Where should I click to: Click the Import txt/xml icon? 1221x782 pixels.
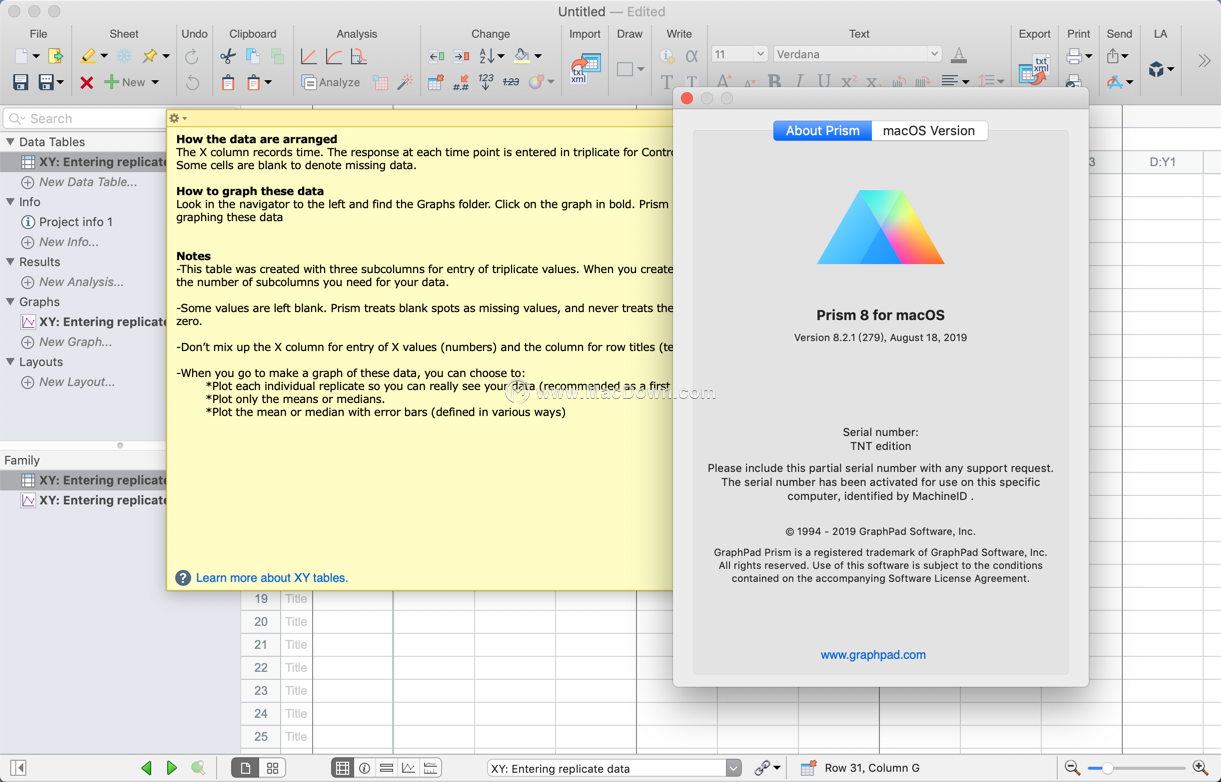[585, 68]
